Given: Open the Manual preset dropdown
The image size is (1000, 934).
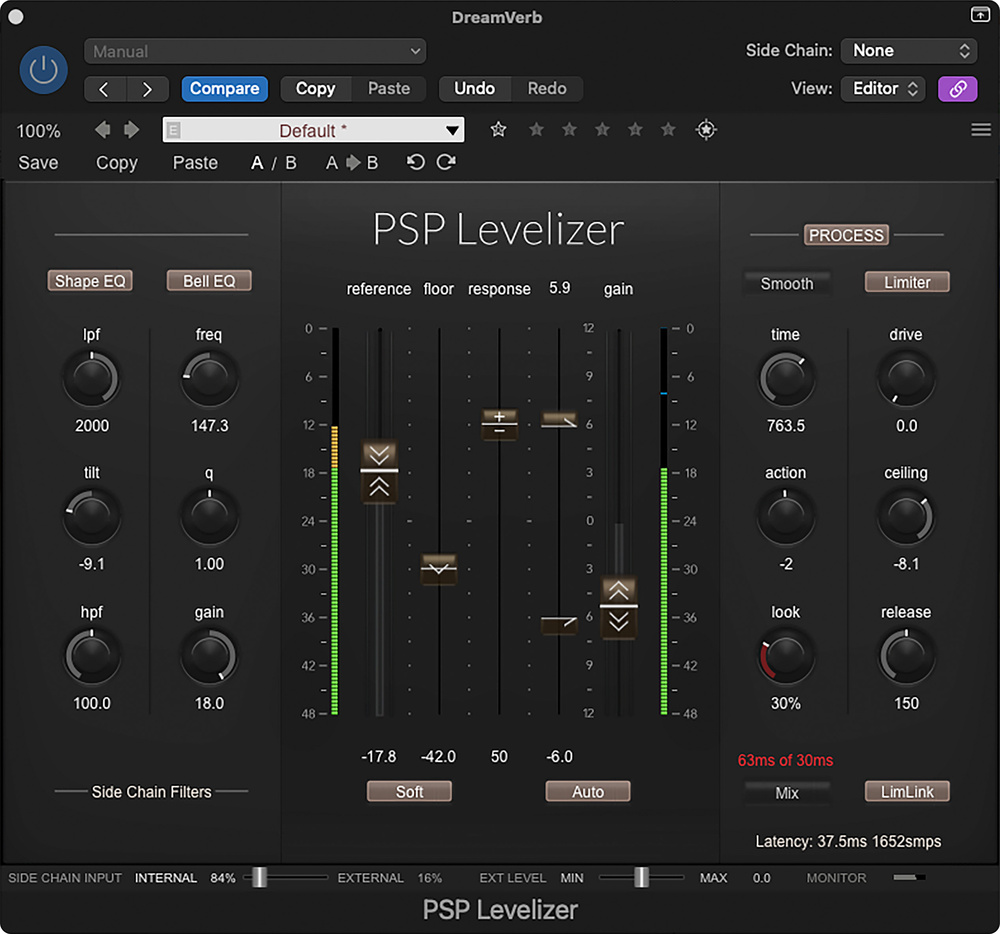Looking at the screenshot, I should point(255,51).
